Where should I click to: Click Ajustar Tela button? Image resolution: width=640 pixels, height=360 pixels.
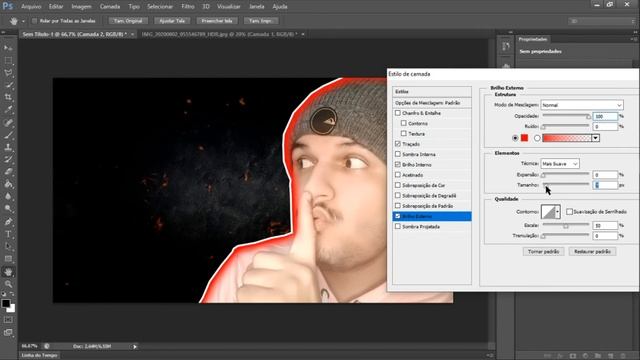point(172,21)
